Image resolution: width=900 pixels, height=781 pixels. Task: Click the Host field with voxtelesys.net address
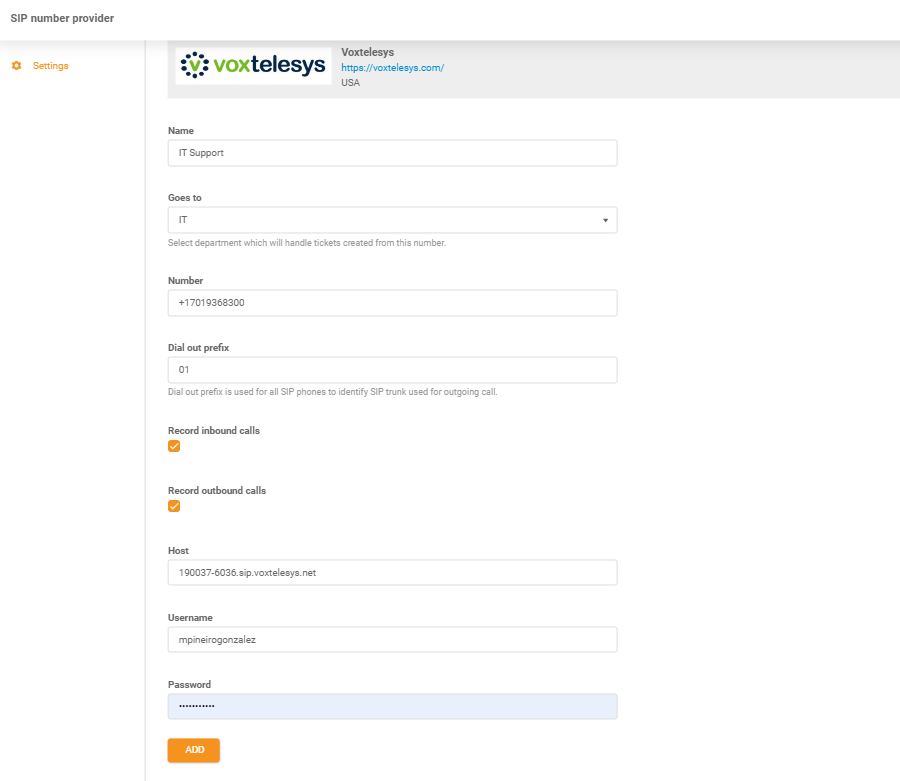(x=392, y=572)
